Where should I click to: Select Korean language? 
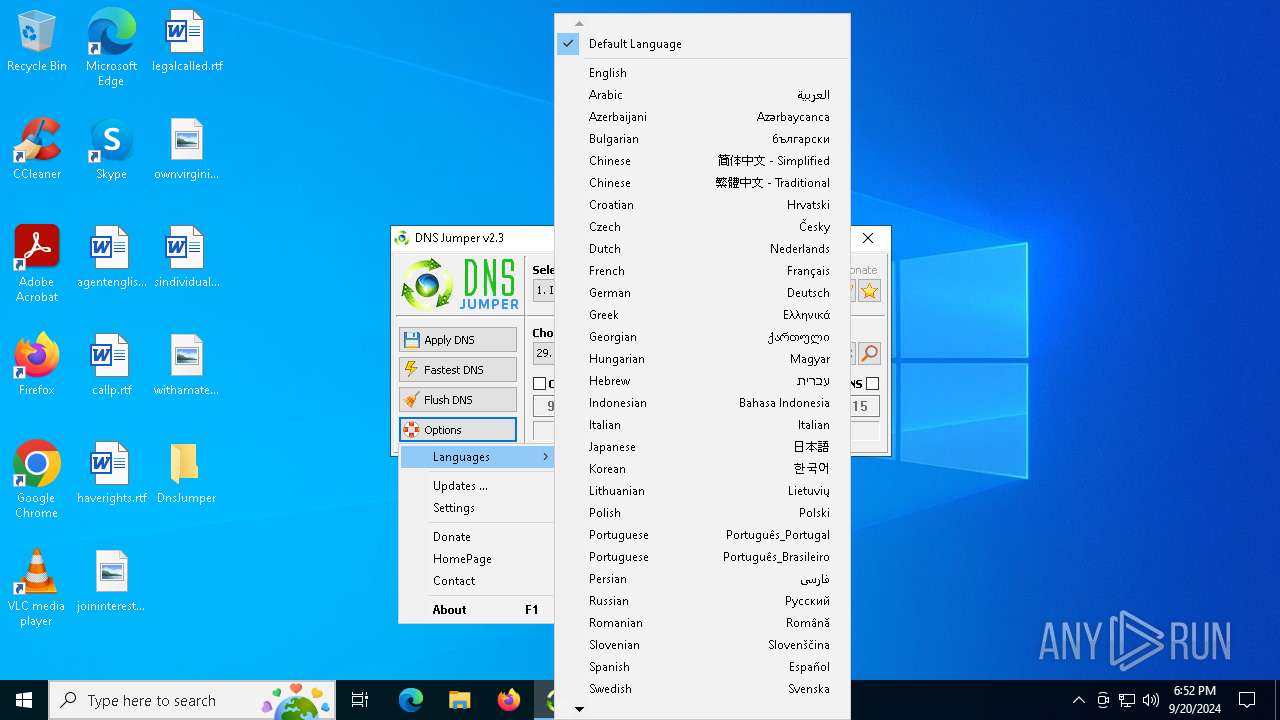[x=702, y=469]
